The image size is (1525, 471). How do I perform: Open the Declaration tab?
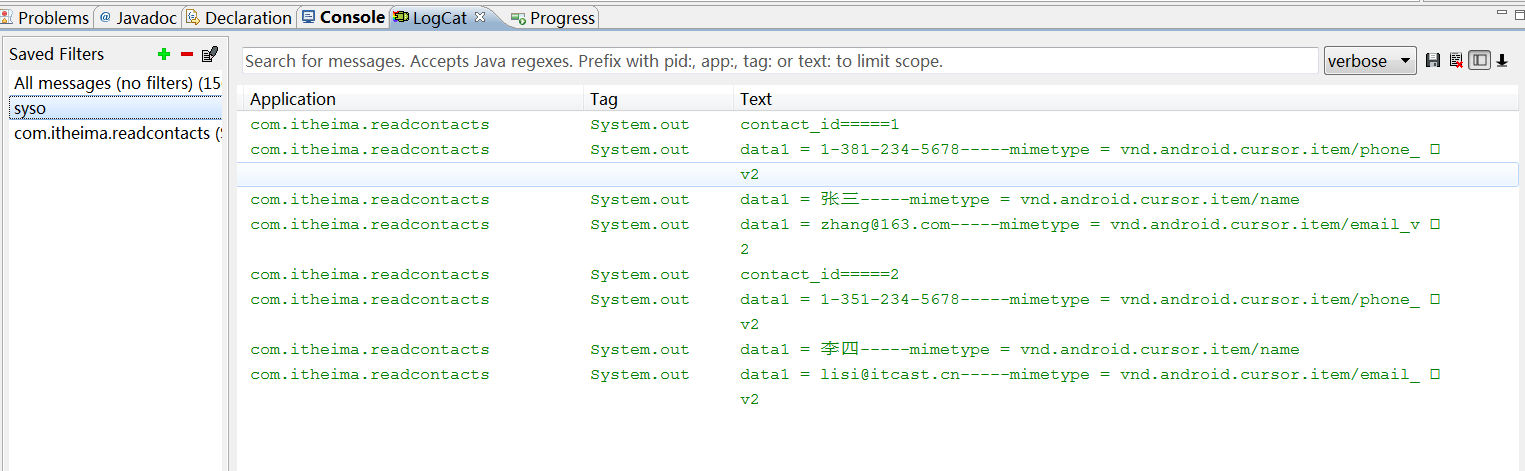239,18
